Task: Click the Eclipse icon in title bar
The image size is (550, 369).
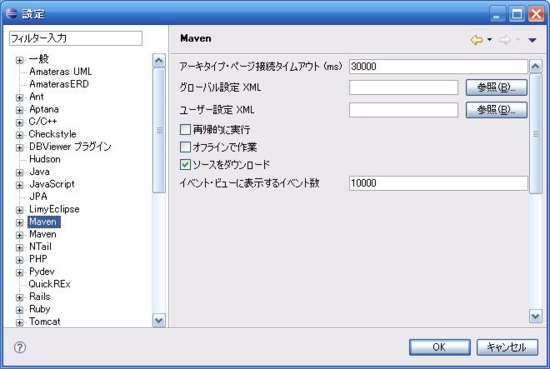Action: pos(12,13)
